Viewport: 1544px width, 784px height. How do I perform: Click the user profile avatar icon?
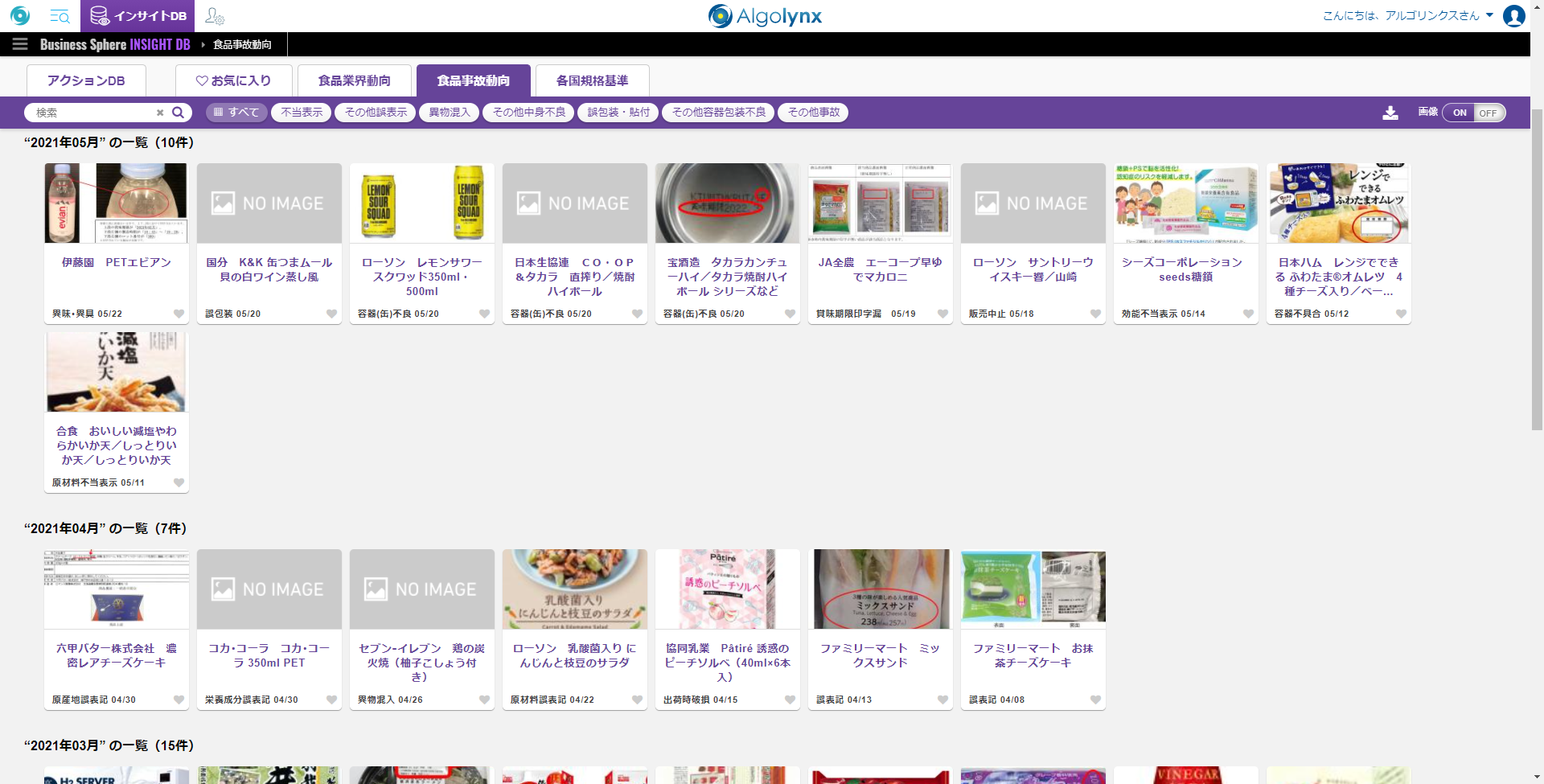click(1513, 16)
